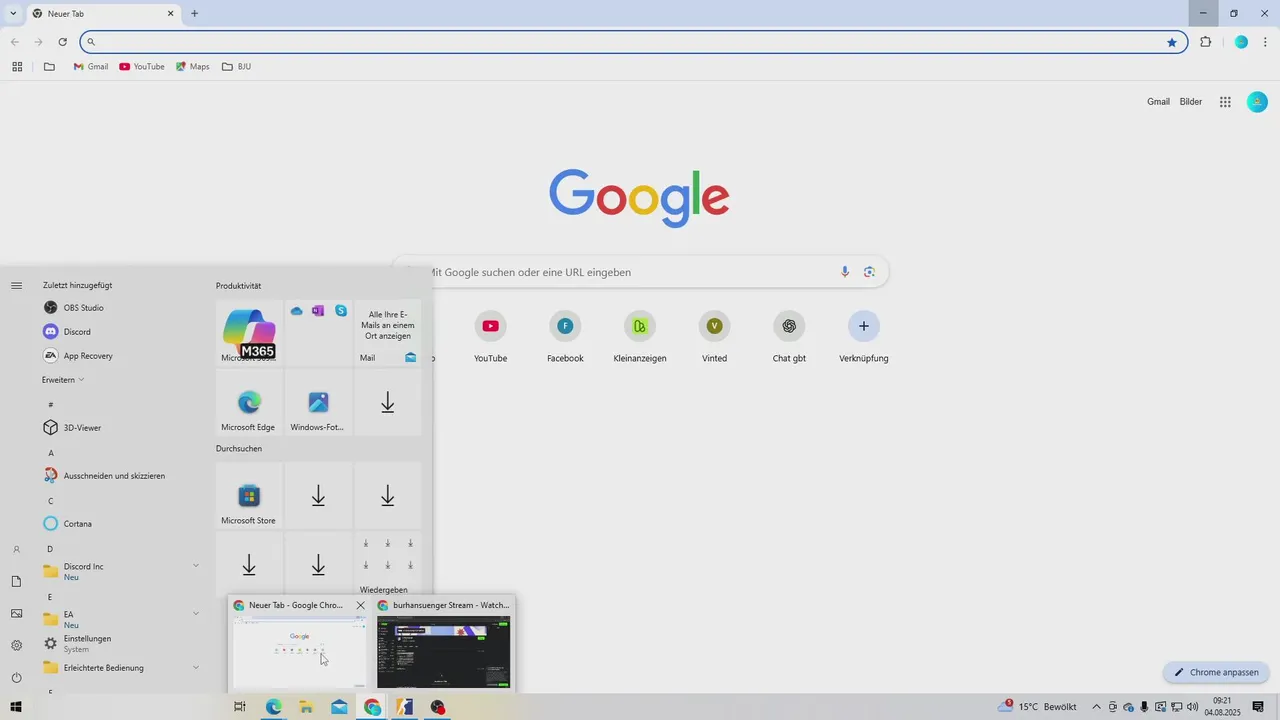Open the YouTube bookmark
This screenshot has width=1280, height=720.
142,67
